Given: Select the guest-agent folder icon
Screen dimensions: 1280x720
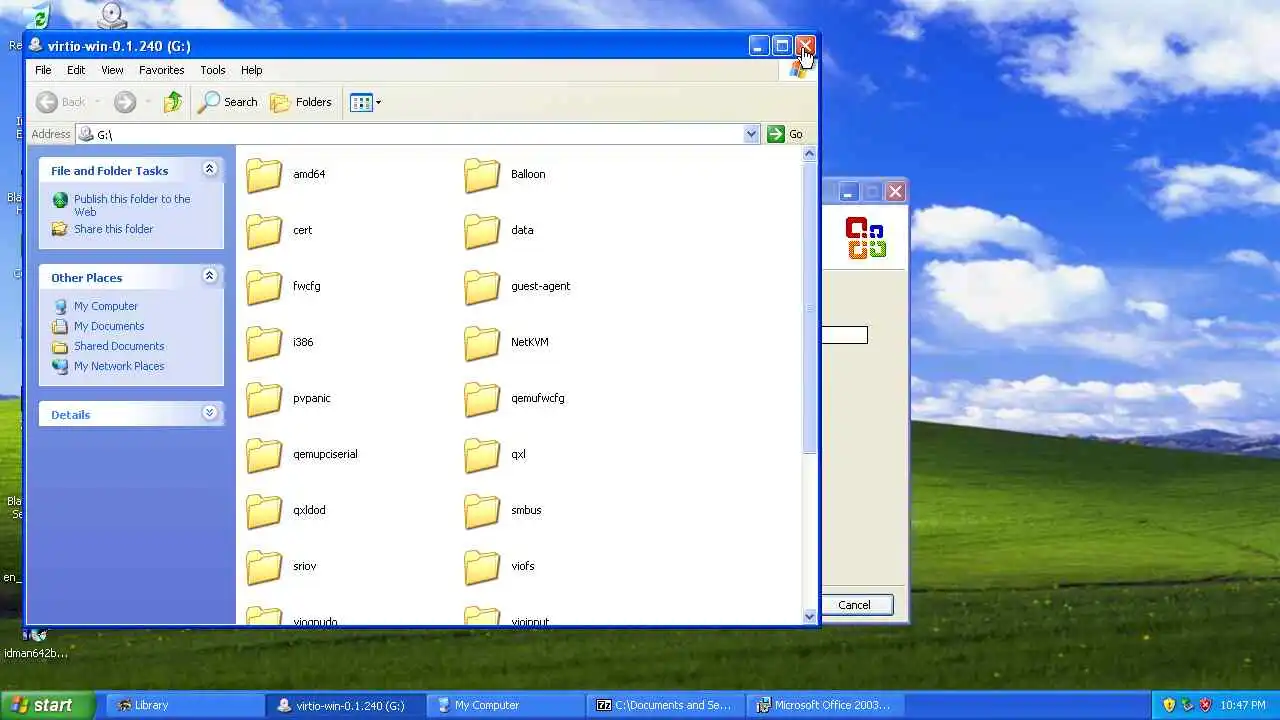Looking at the screenshot, I should [482, 287].
